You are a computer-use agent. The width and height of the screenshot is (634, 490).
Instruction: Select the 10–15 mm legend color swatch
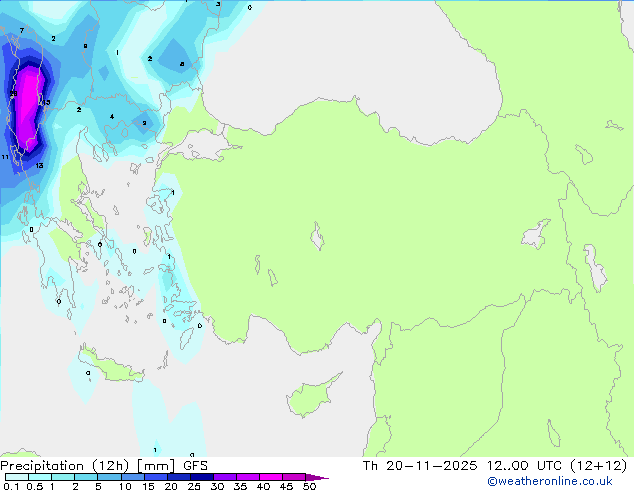tap(133, 477)
